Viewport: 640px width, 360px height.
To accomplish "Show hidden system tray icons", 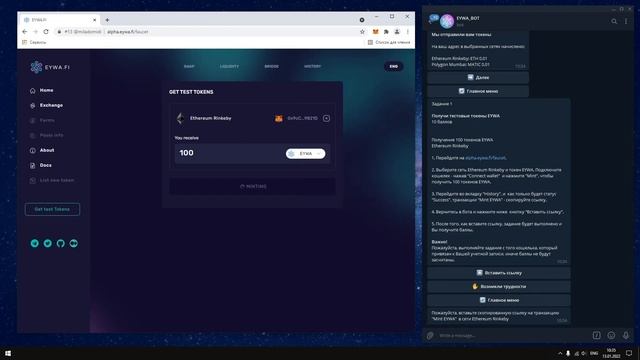I will click(560, 353).
